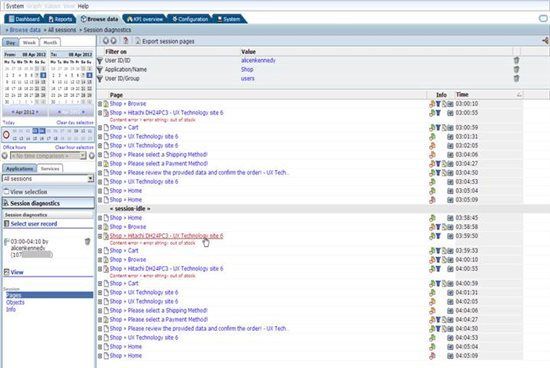Switch to the Dashboard tab
The image size is (550, 368).
[24, 19]
